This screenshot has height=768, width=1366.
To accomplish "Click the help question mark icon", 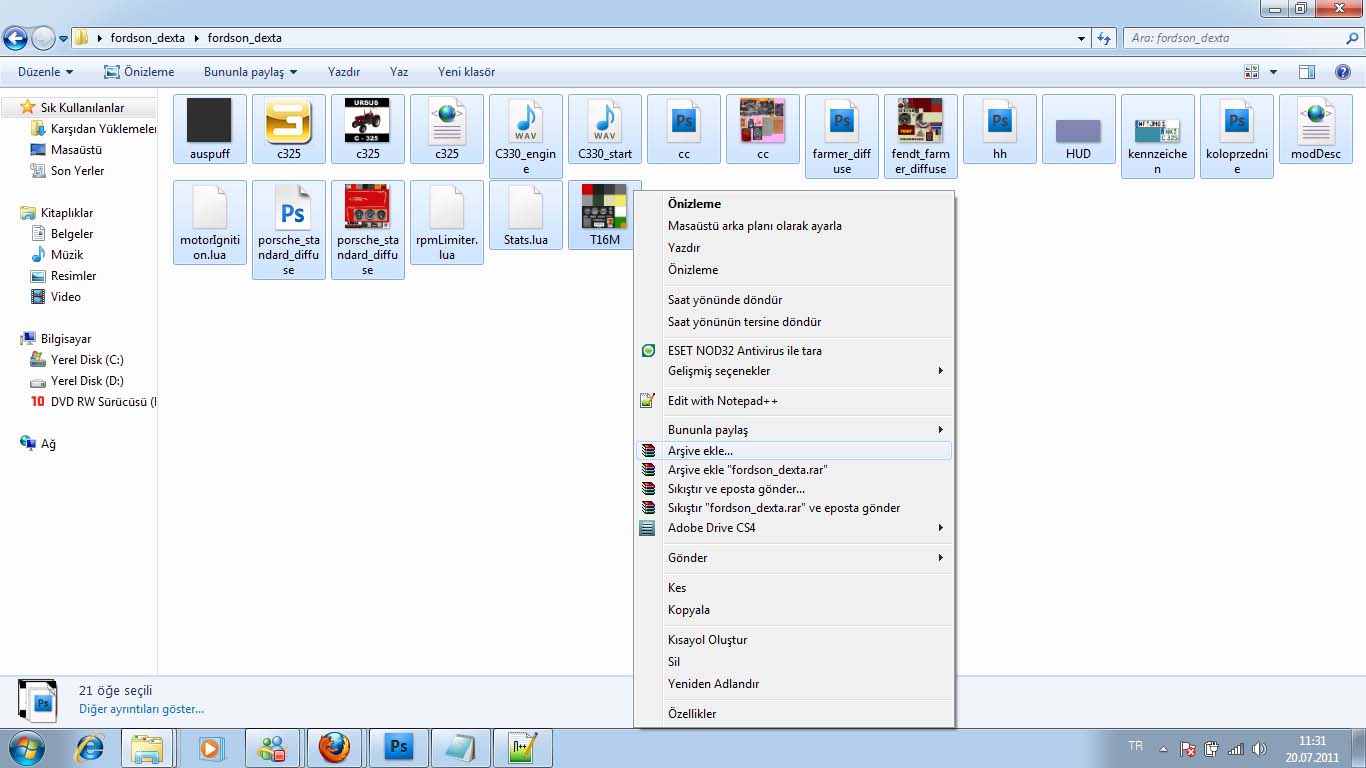I will pos(1343,72).
